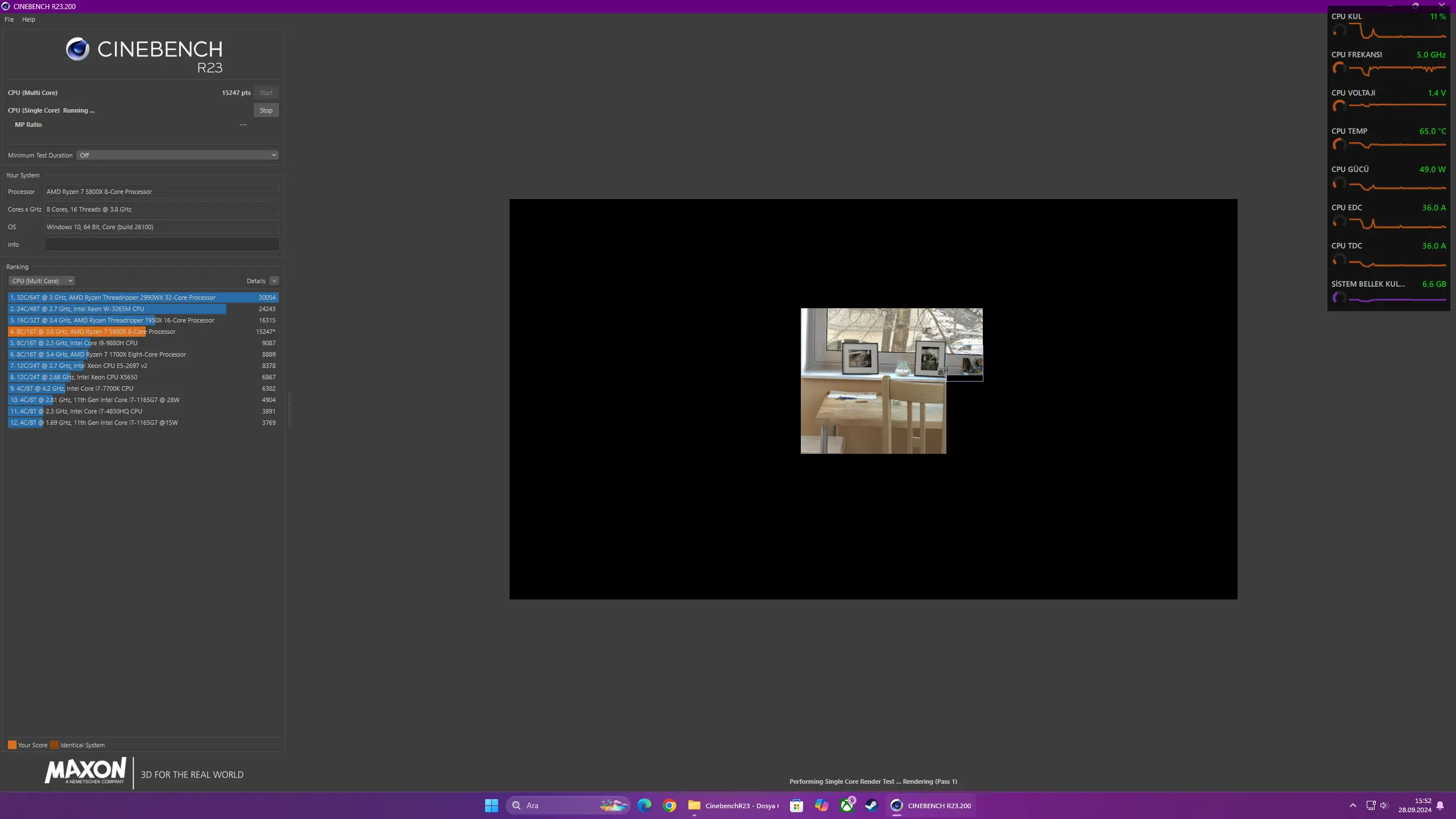Select Xeon W-3265M ranking row

tap(143, 309)
